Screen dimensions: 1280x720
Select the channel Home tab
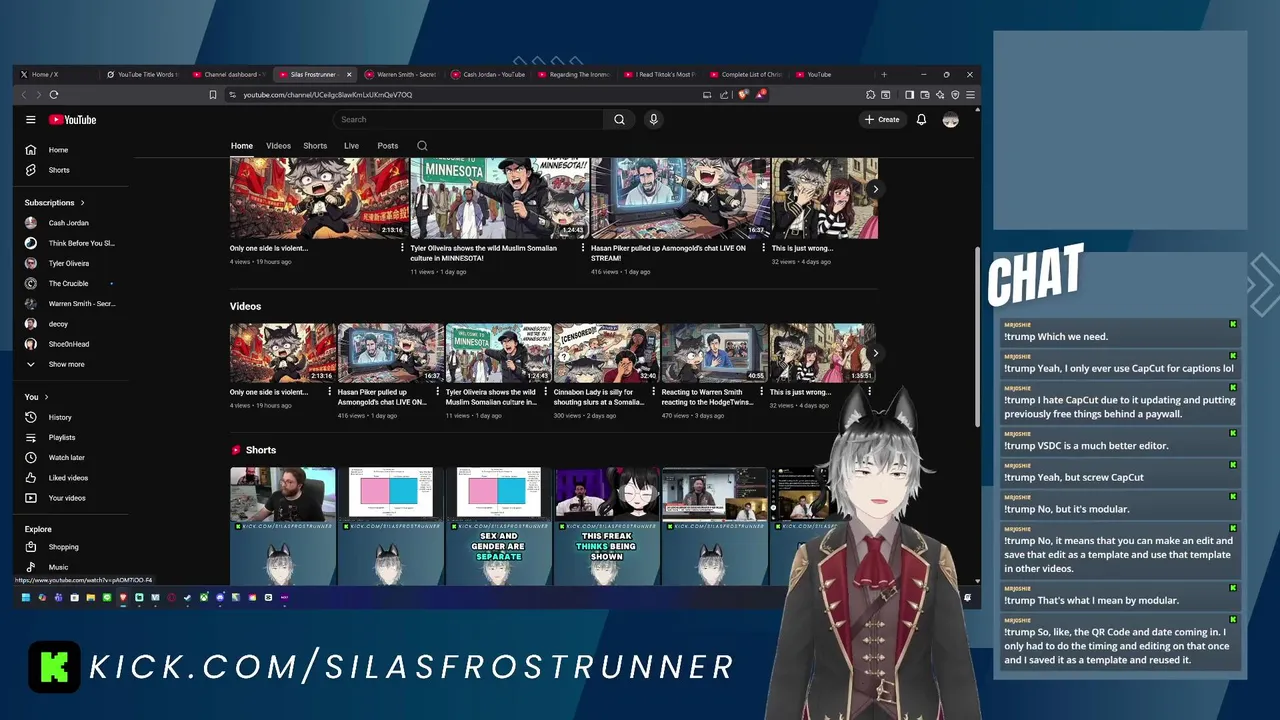[242, 146]
